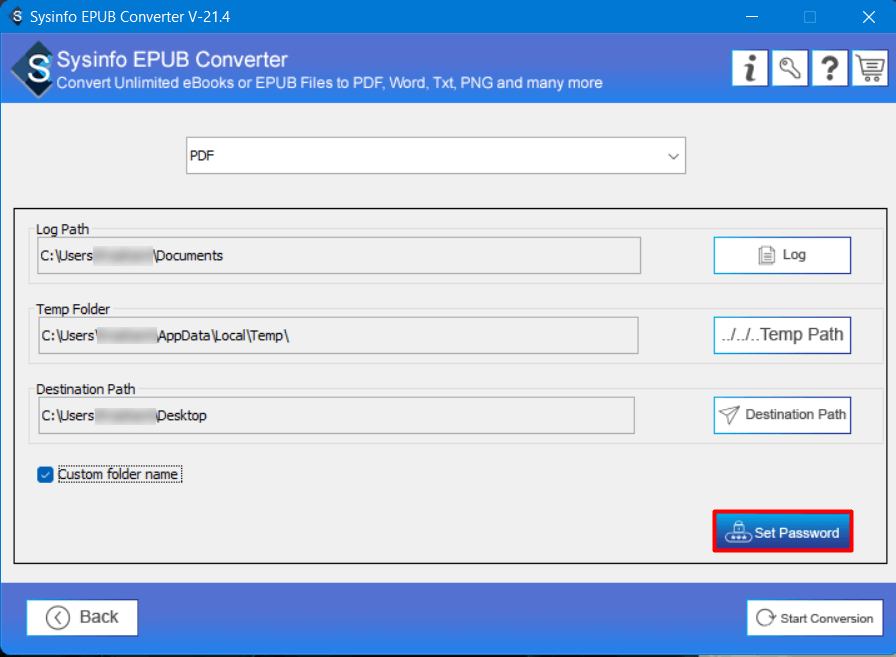The image size is (896, 657).
Task: Click the Set Password button
Action: (782, 533)
